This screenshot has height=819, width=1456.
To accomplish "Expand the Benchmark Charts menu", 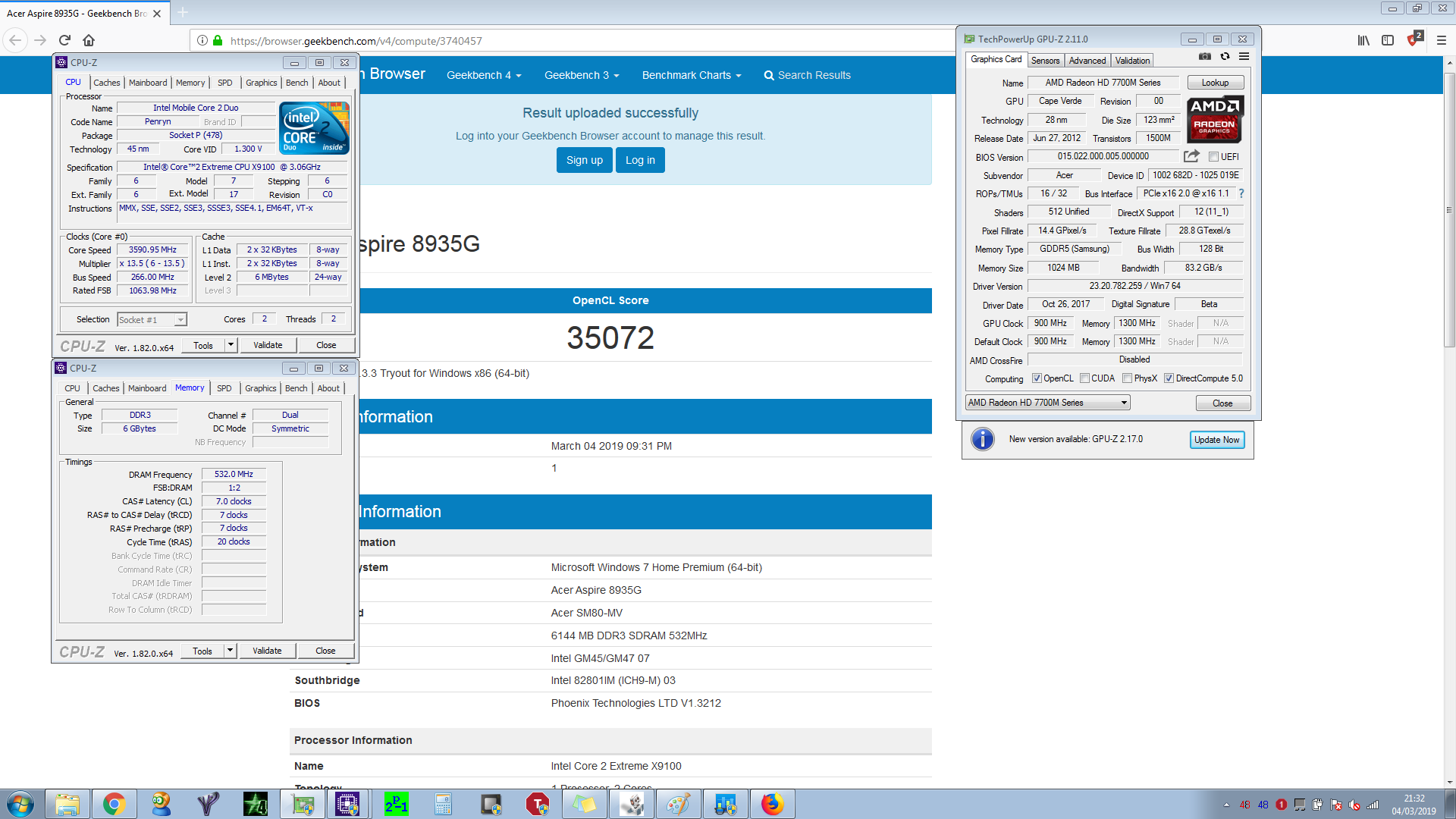I will [x=692, y=75].
